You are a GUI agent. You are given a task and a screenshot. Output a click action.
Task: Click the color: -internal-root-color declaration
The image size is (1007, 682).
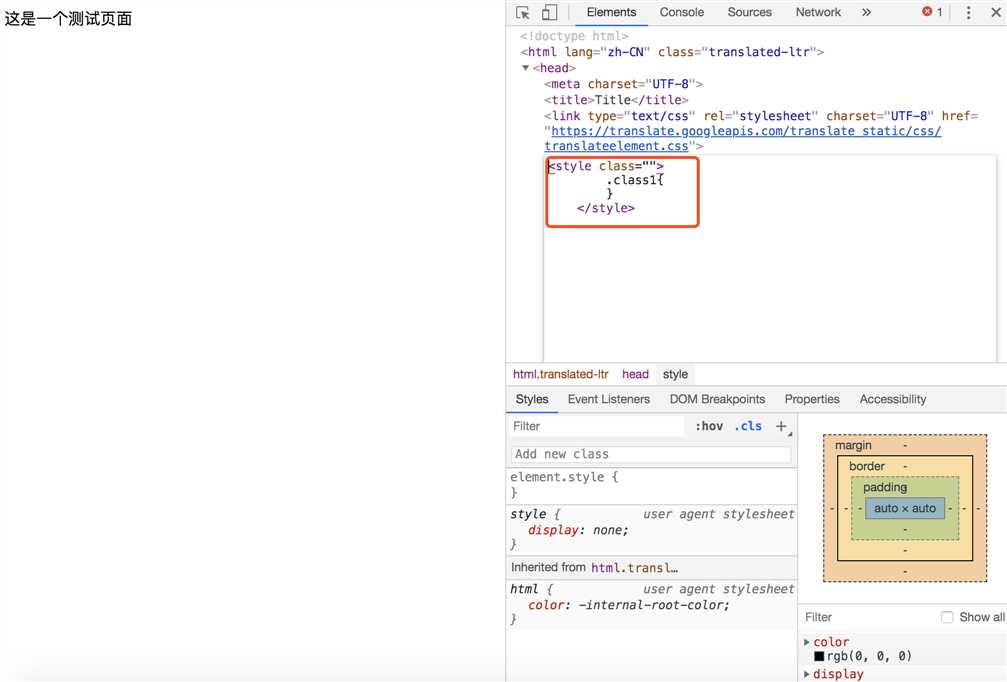629,606
